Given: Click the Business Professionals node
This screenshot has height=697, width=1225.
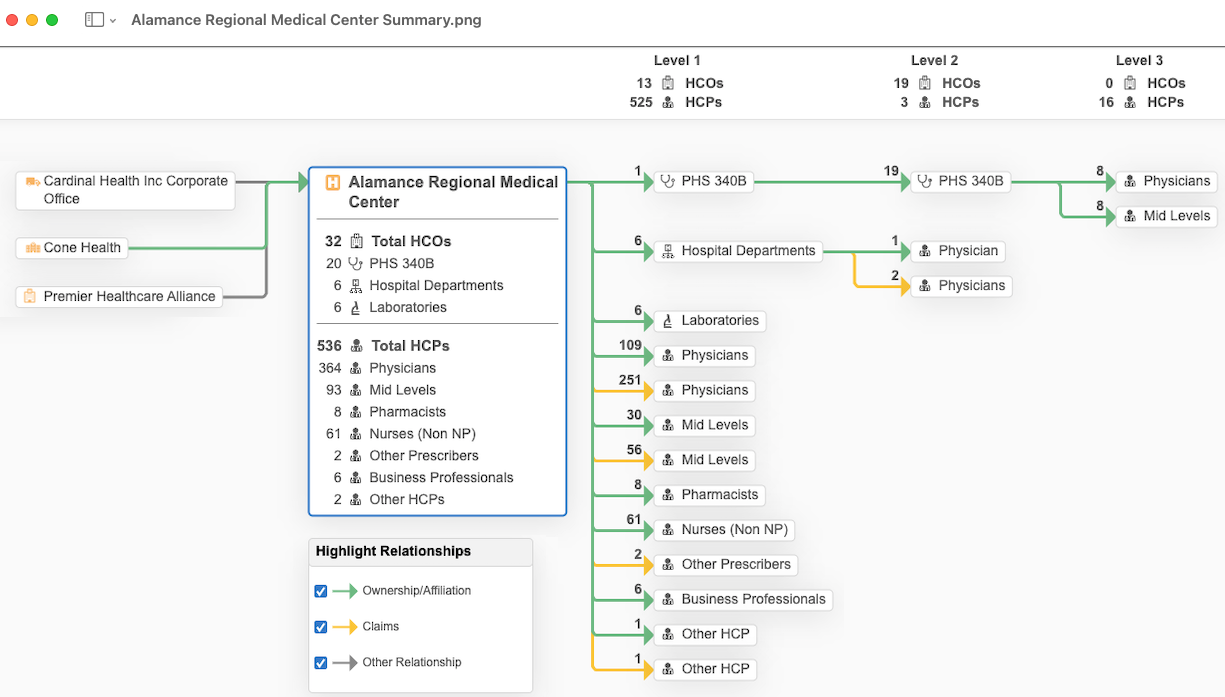Looking at the screenshot, I should coord(743,600).
